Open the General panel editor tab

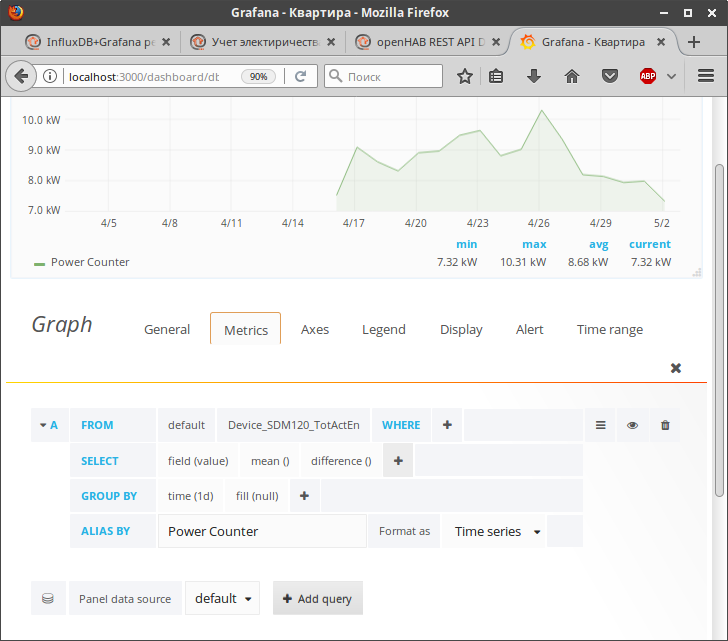click(x=167, y=330)
